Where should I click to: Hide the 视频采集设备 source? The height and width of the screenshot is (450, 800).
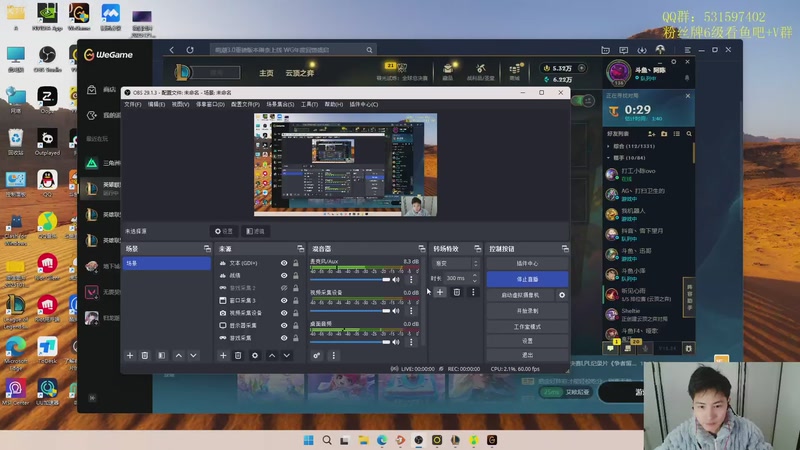tap(284, 313)
